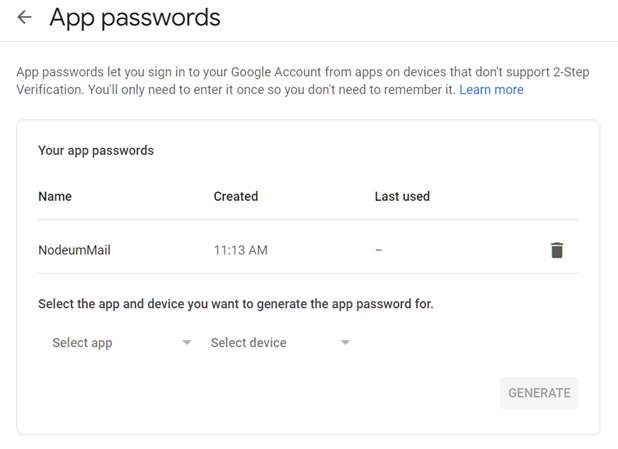Open the Learn more link

pos(491,89)
